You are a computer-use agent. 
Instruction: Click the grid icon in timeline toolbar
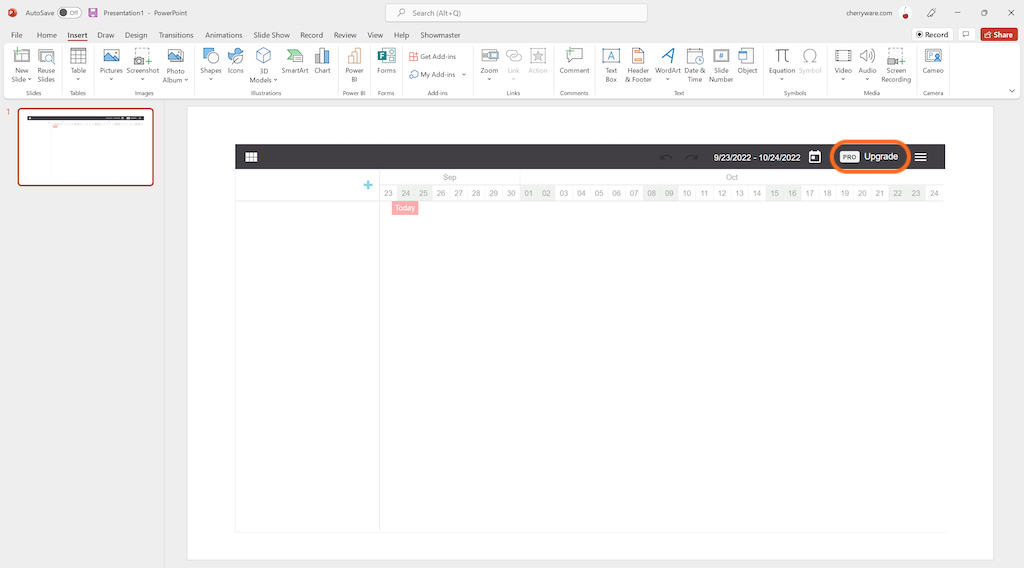click(x=251, y=157)
